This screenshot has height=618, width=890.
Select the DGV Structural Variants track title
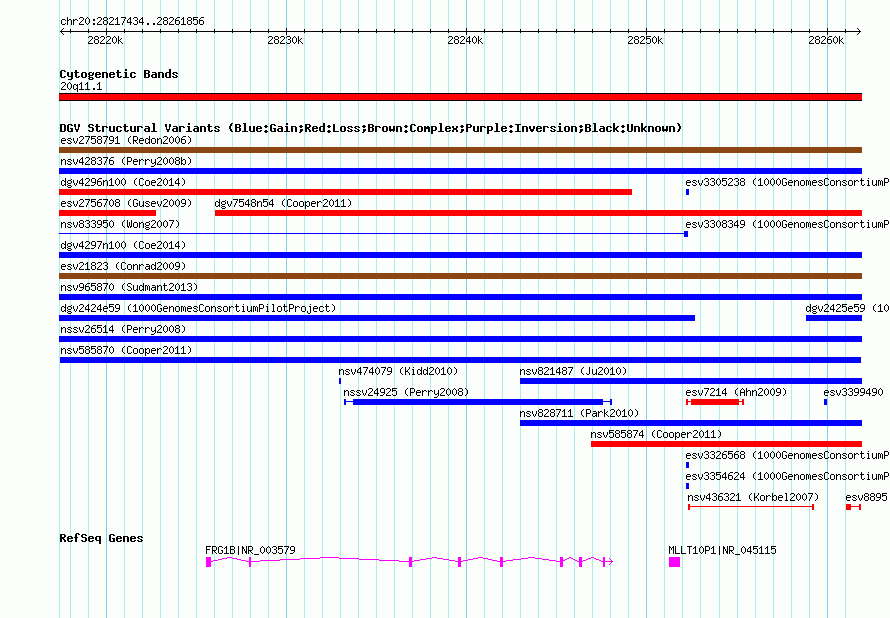[371, 128]
